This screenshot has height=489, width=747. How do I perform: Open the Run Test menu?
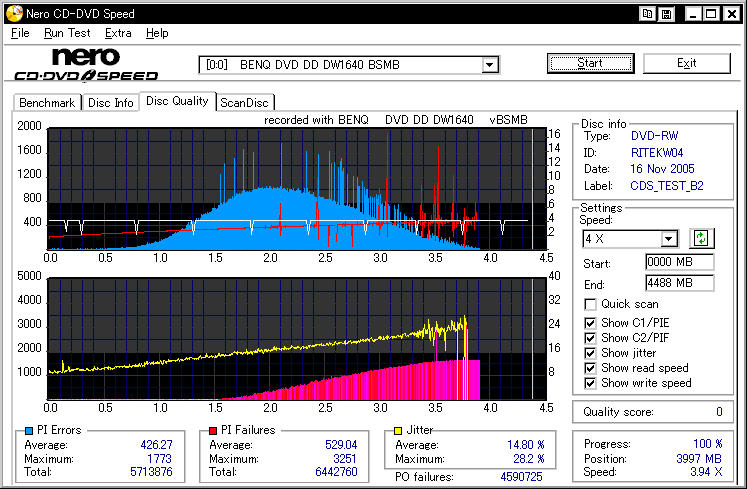point(67,33)
